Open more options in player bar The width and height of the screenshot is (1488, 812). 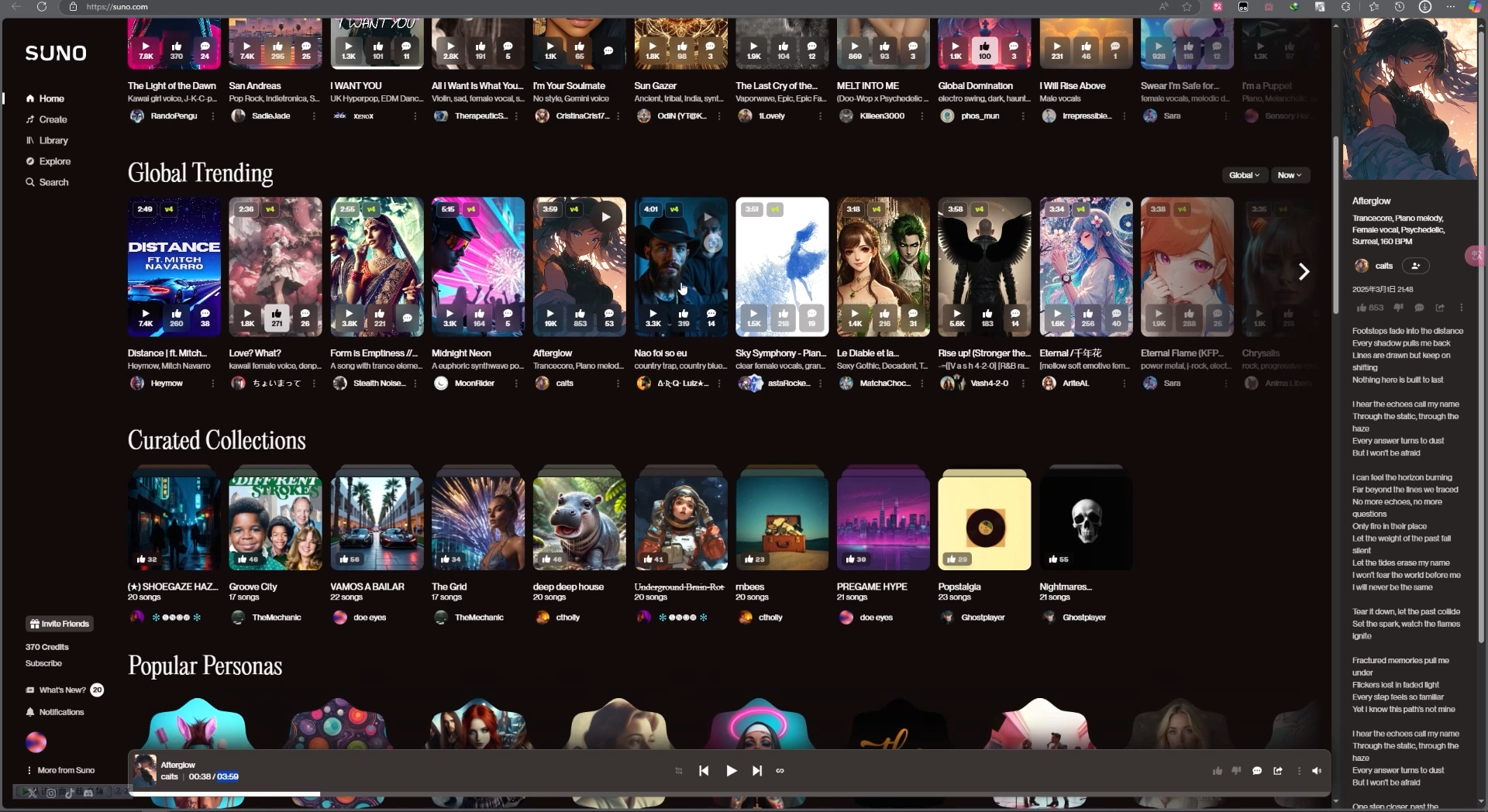point(1299,771)
